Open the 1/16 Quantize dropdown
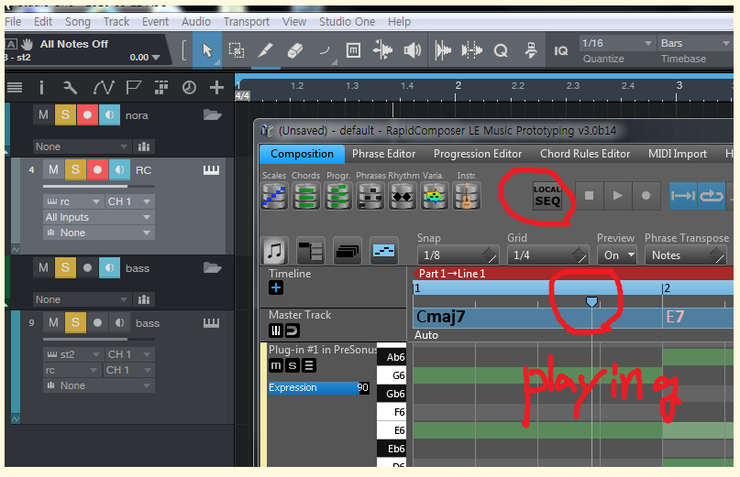740x477 pixels. [x=616, y=43]
